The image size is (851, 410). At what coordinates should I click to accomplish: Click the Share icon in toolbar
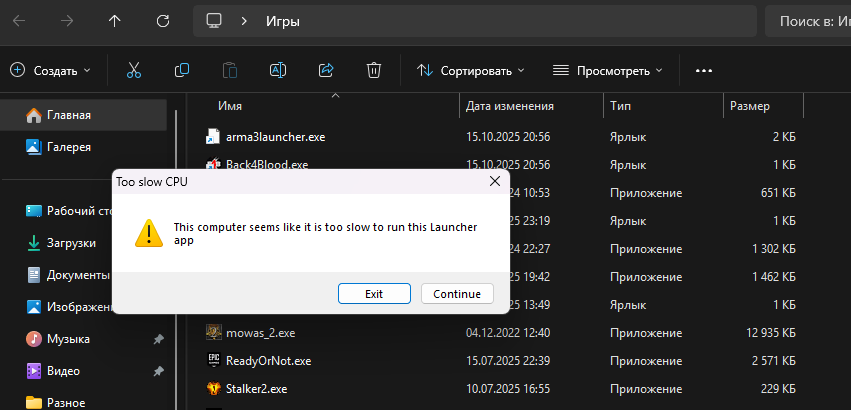pyautogui.click(x=326, y=70)
